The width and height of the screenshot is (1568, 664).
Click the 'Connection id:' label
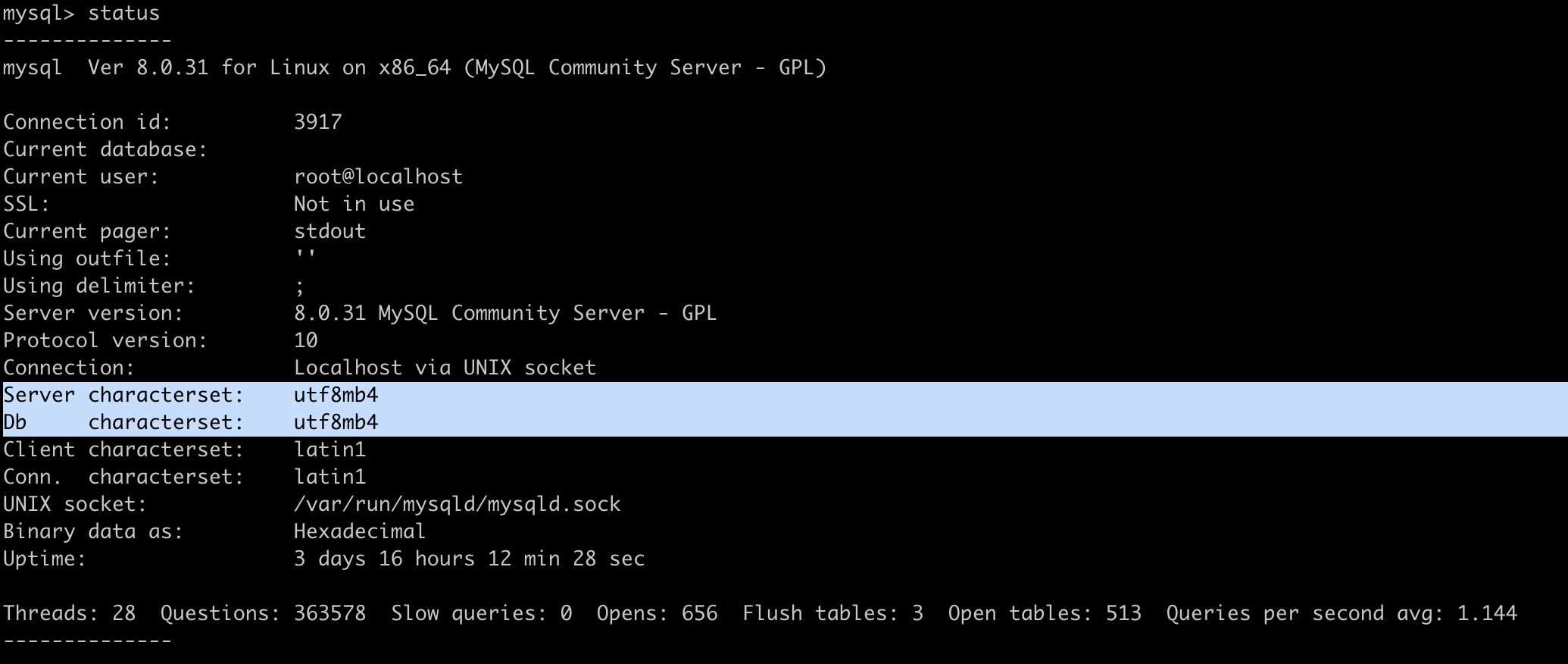[87, 122]
